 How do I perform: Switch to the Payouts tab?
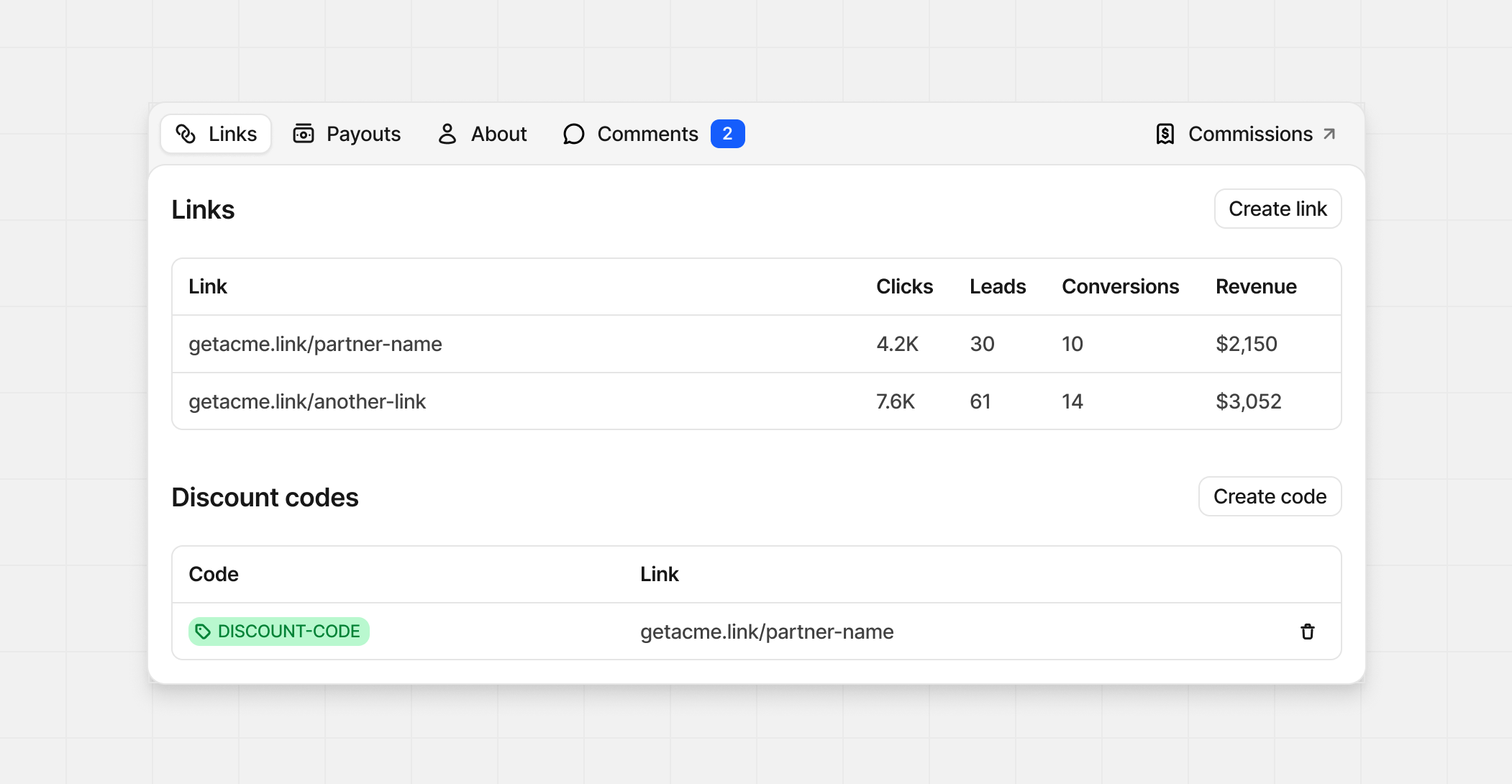tap(347, 134)
